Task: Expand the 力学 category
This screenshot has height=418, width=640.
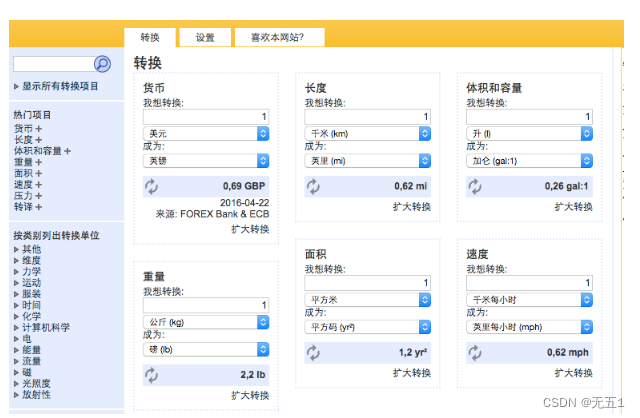Action: [27, 271]
